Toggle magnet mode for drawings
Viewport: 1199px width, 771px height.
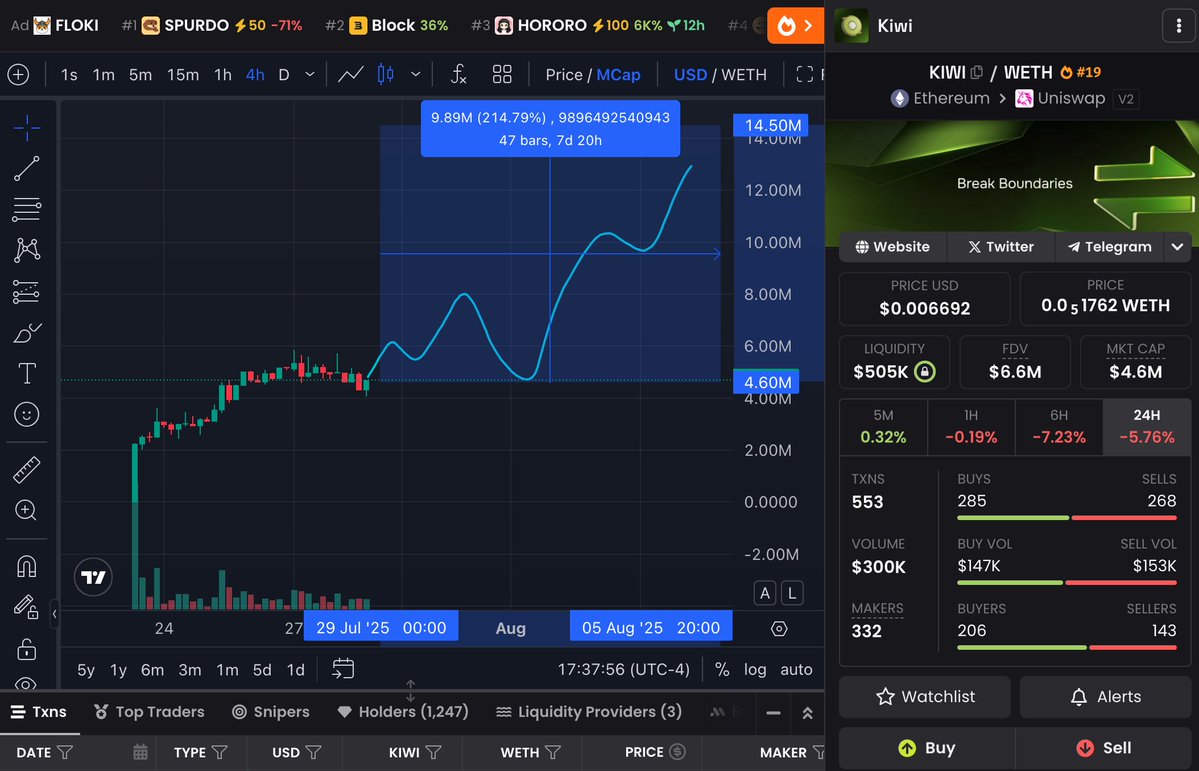27,567
